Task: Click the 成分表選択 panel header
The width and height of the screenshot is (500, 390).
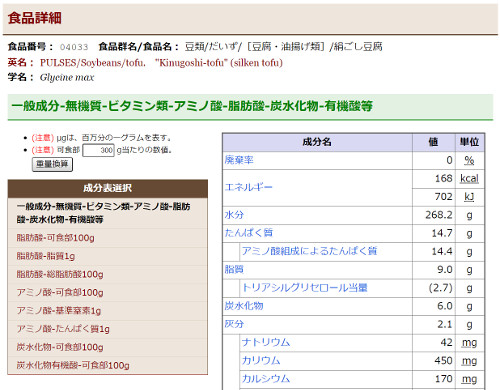Action: 108,188
